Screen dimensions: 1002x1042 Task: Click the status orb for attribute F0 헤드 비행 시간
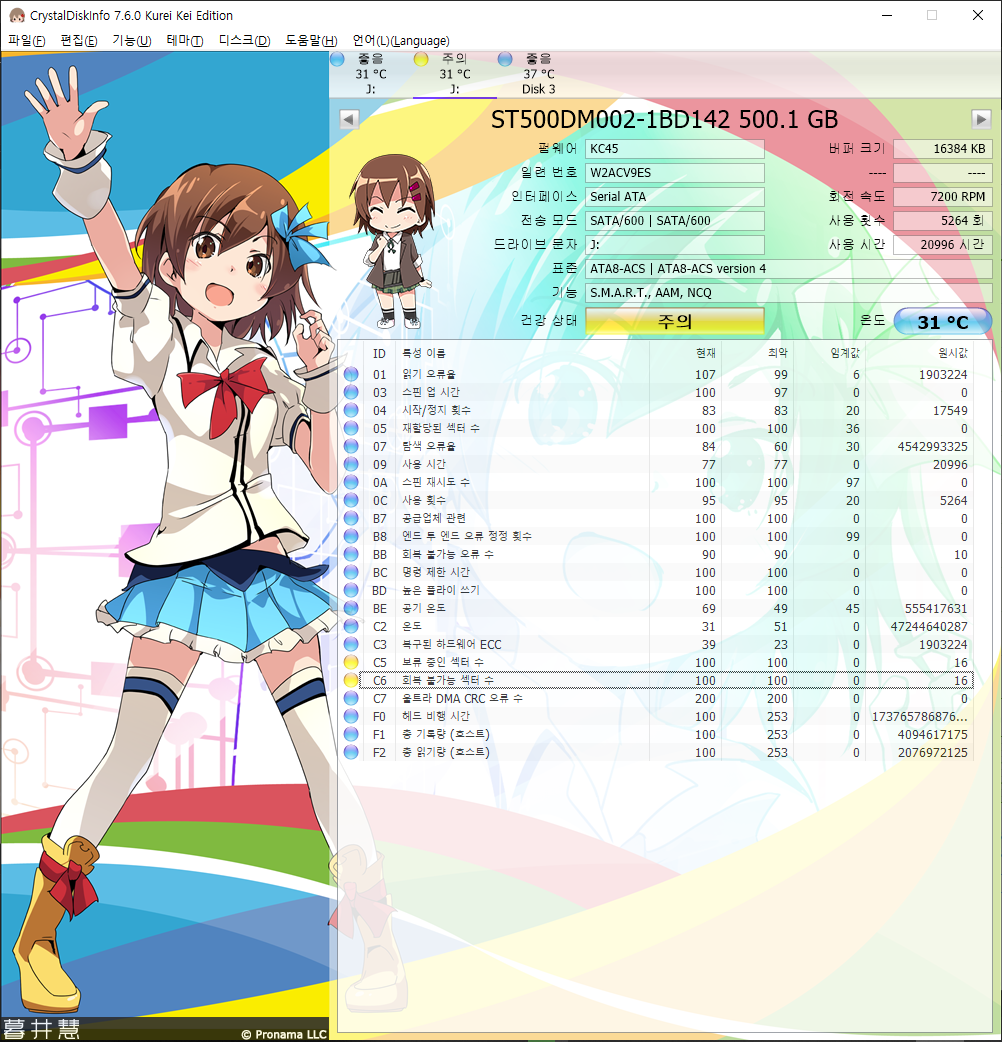pos(351,716)
